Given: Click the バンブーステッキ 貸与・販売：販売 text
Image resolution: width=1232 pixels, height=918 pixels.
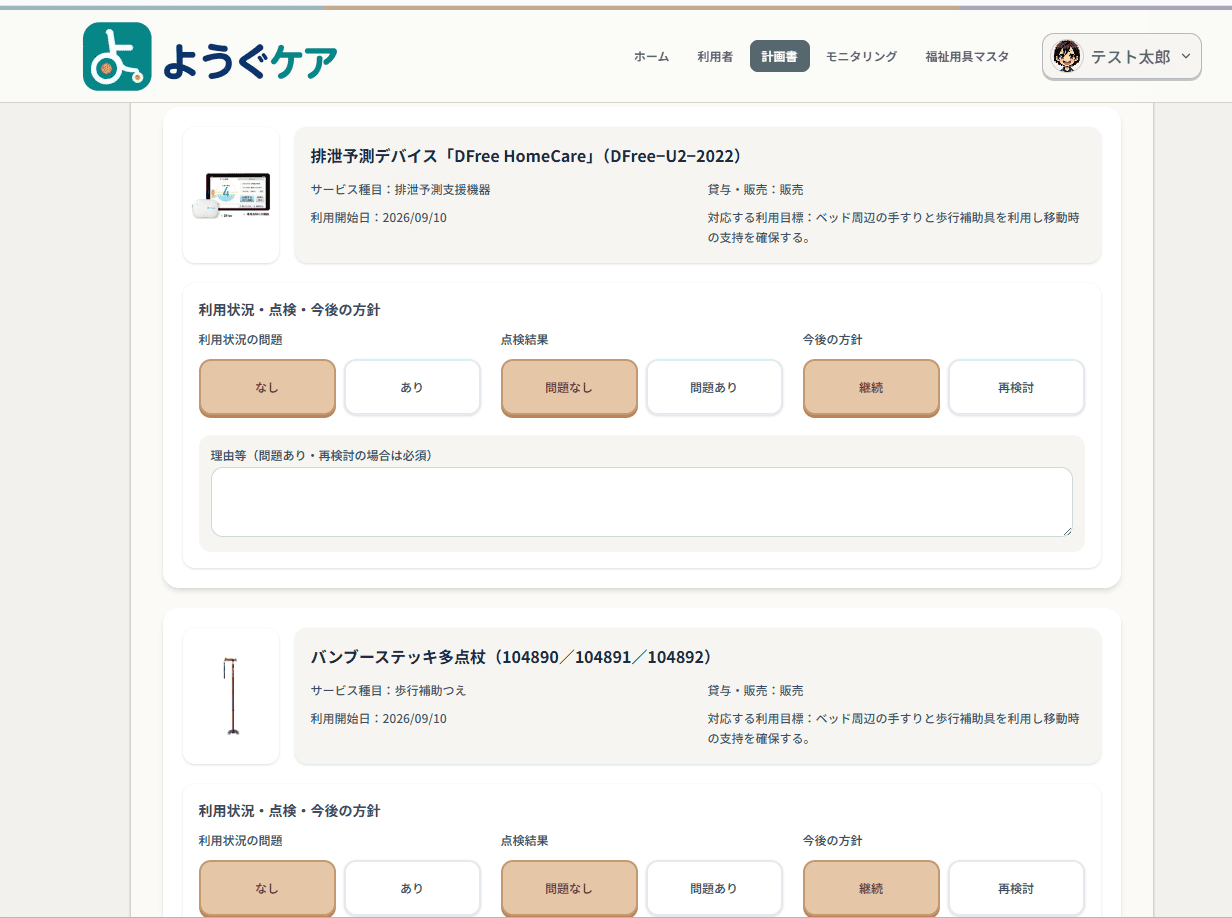Looking at the screenshot, I should pyautogui.click(x=755, y=690).
